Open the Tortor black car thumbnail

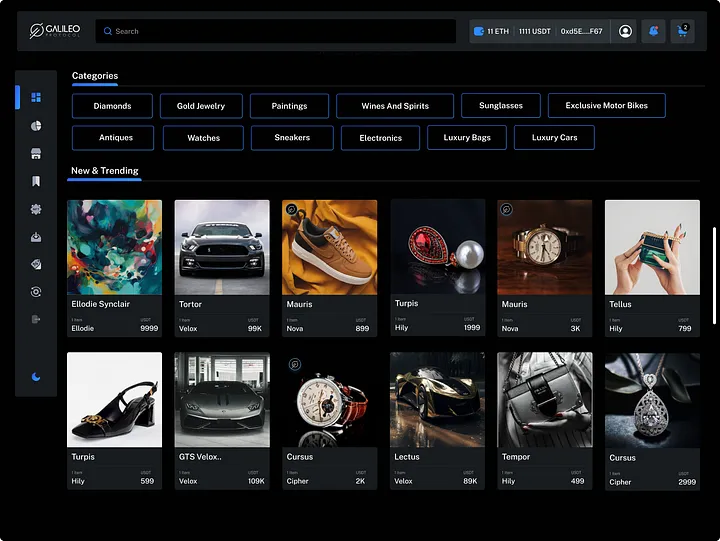[x=222, y=247]
